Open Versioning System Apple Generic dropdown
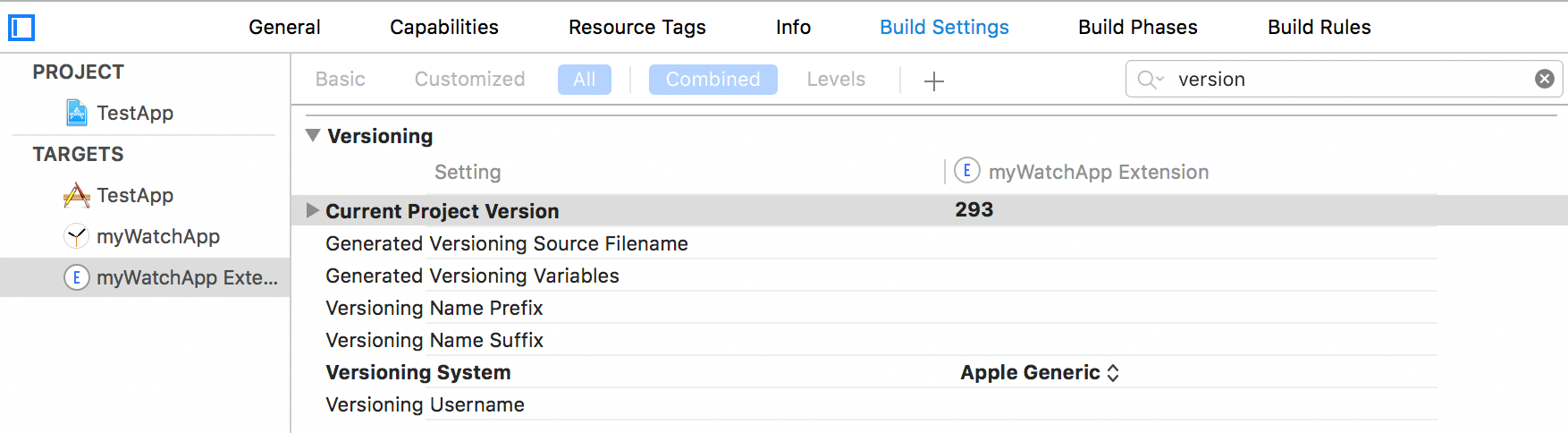Screen dimensions: 1568x433 click(1040, 372)
